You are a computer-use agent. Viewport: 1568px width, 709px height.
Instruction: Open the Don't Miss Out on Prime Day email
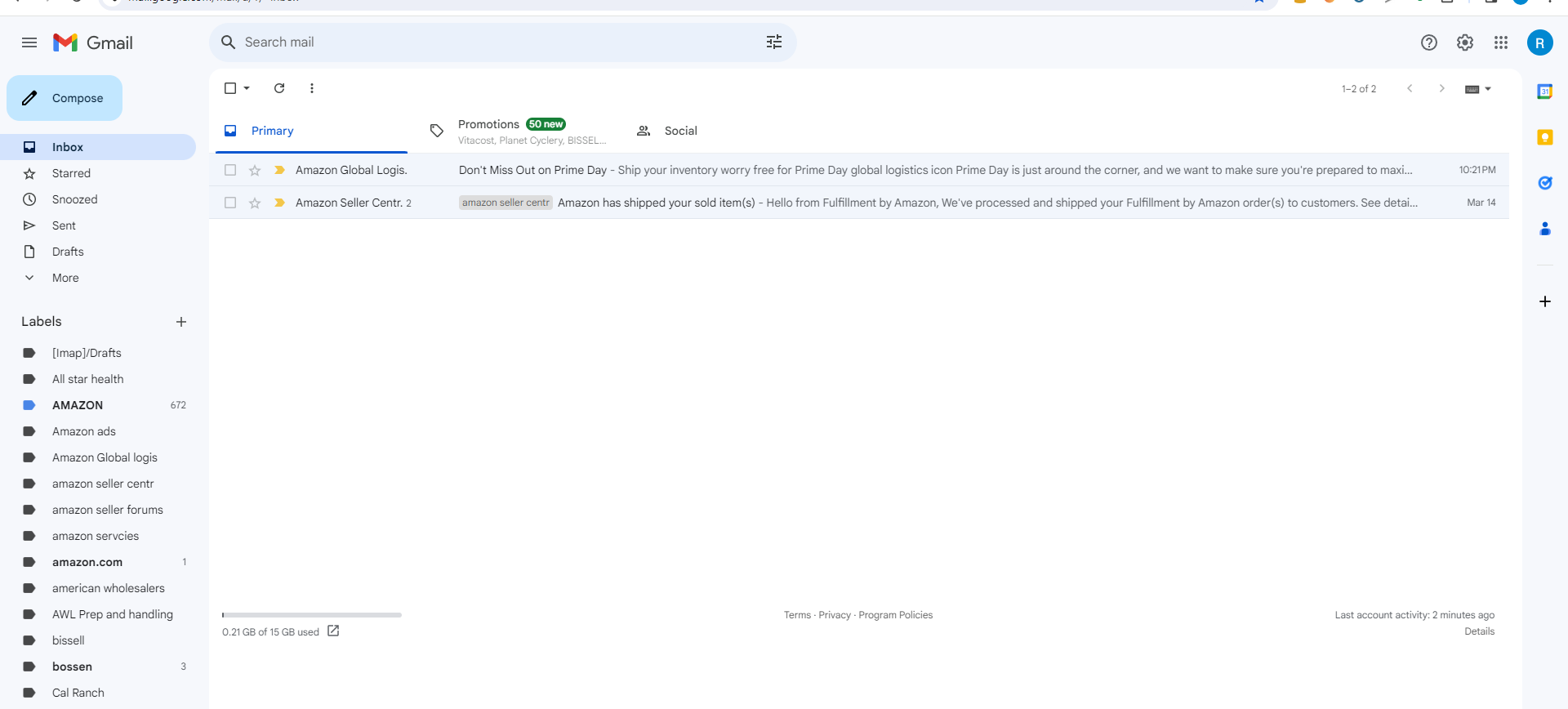[x=859, y=170]
